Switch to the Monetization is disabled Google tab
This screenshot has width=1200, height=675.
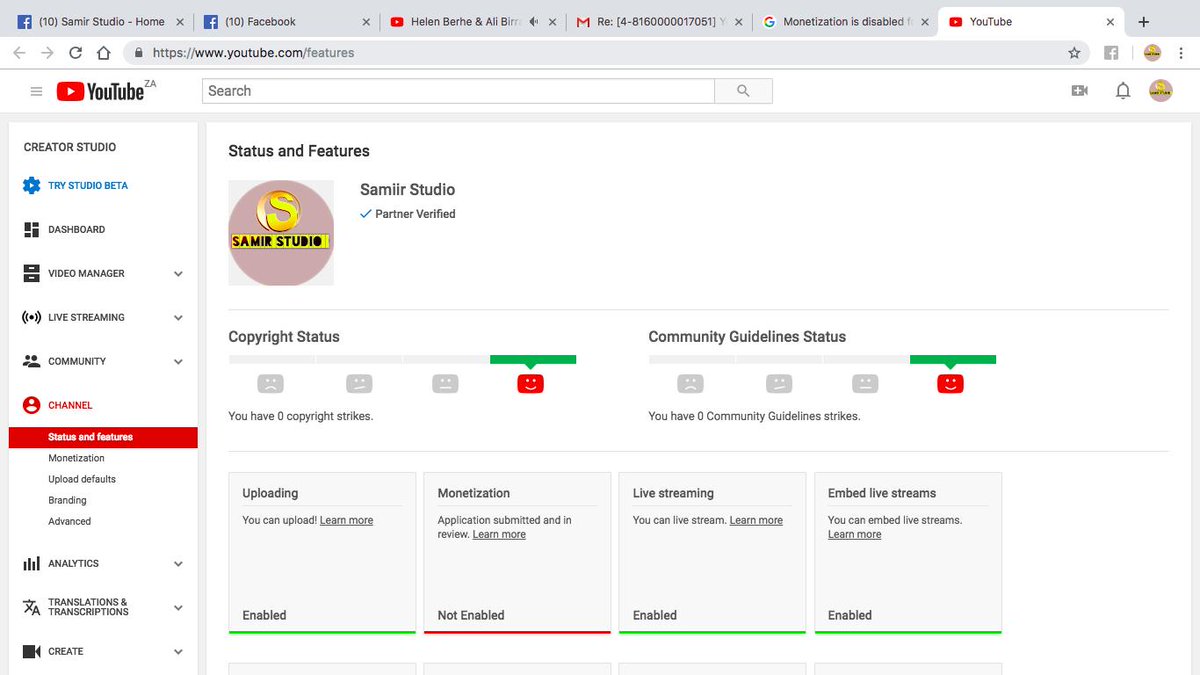[845, 21]
